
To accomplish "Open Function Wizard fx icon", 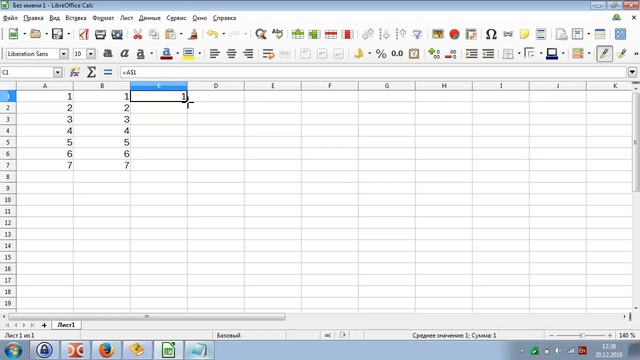I will click(x=75, y=72).
